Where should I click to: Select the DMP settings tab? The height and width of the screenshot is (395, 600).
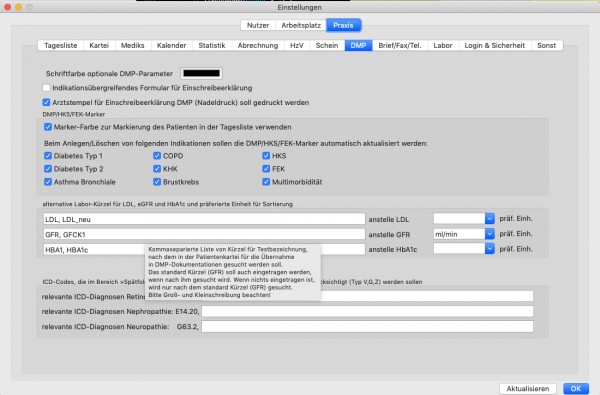pyautogui.click(x=358, y=45)
